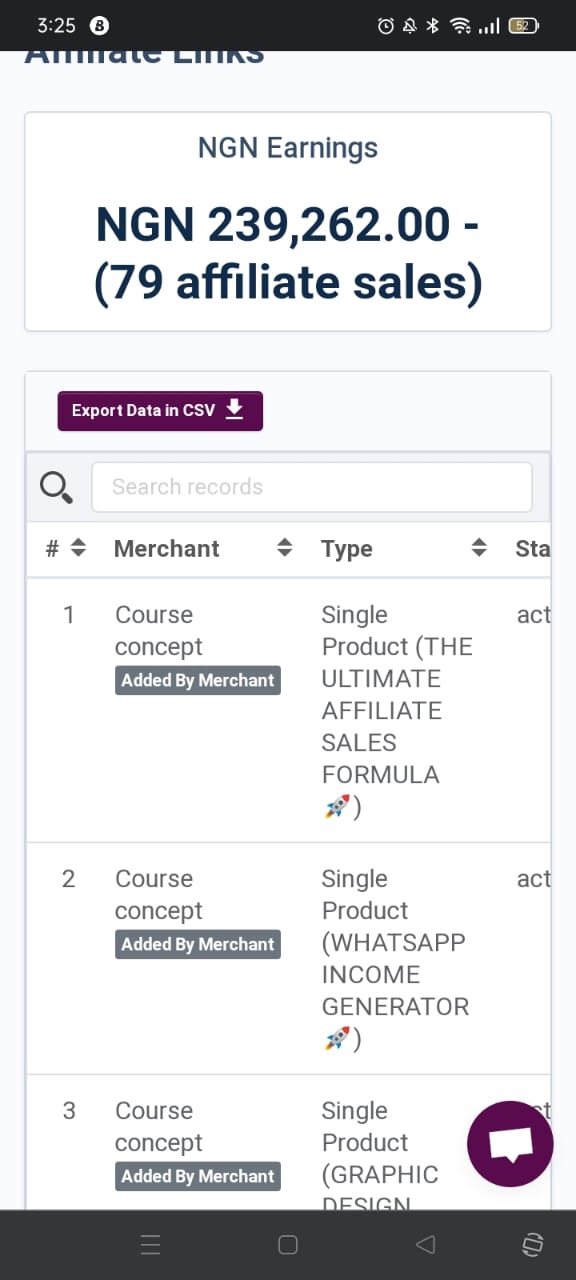This screenshot has width=576, height=1280.
Task: Toggle sort on the Merchant column
Action: pos(285,548)
